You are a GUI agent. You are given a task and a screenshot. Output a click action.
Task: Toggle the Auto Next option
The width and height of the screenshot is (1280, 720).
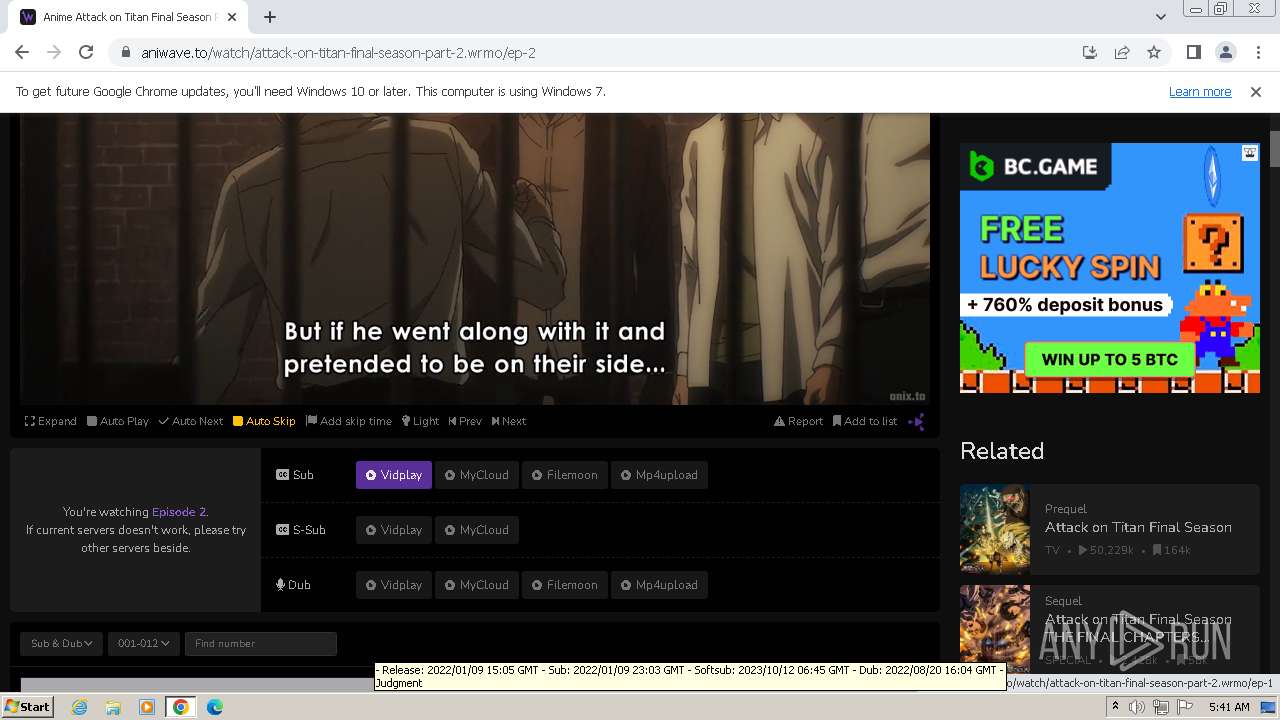[191, 421]
